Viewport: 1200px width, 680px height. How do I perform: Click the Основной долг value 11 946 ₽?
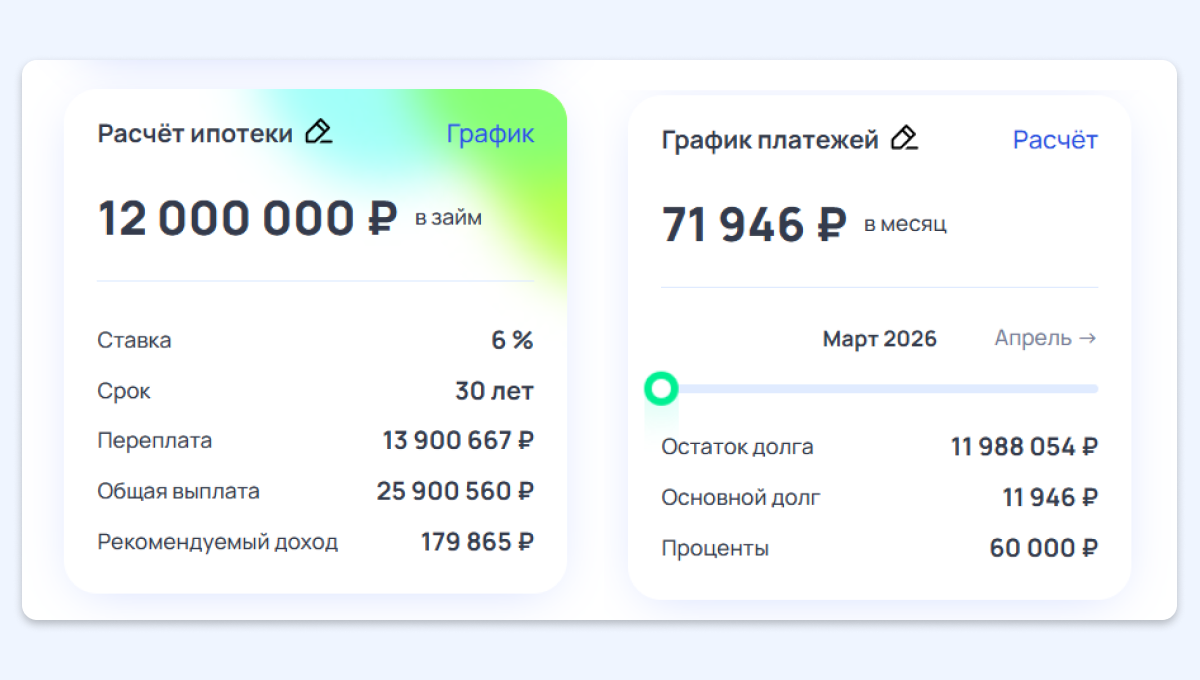tap(1050, 497)
